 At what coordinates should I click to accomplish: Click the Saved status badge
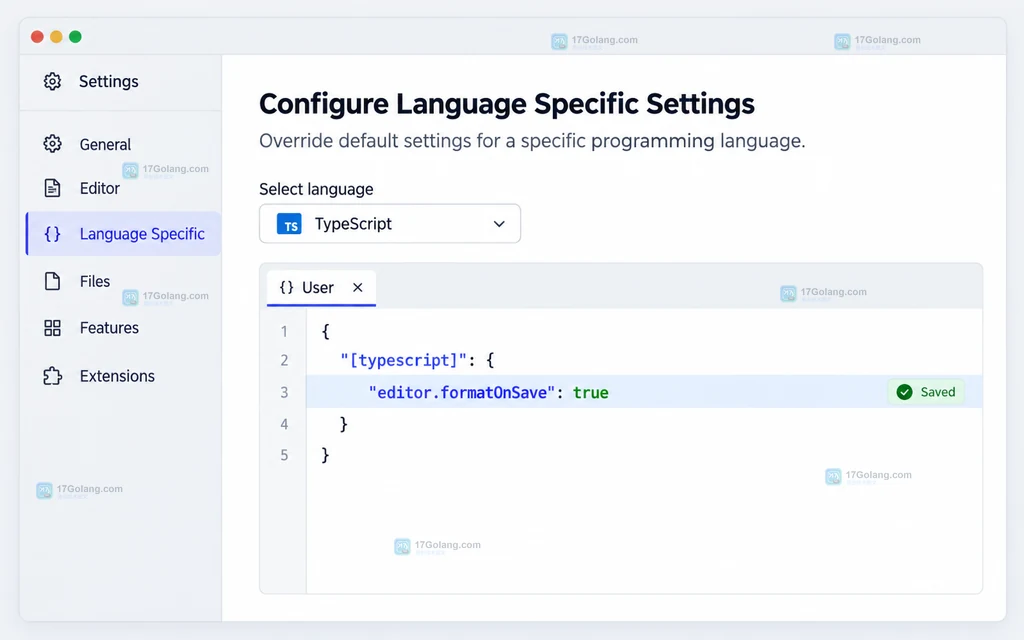(x=926, y=392)
